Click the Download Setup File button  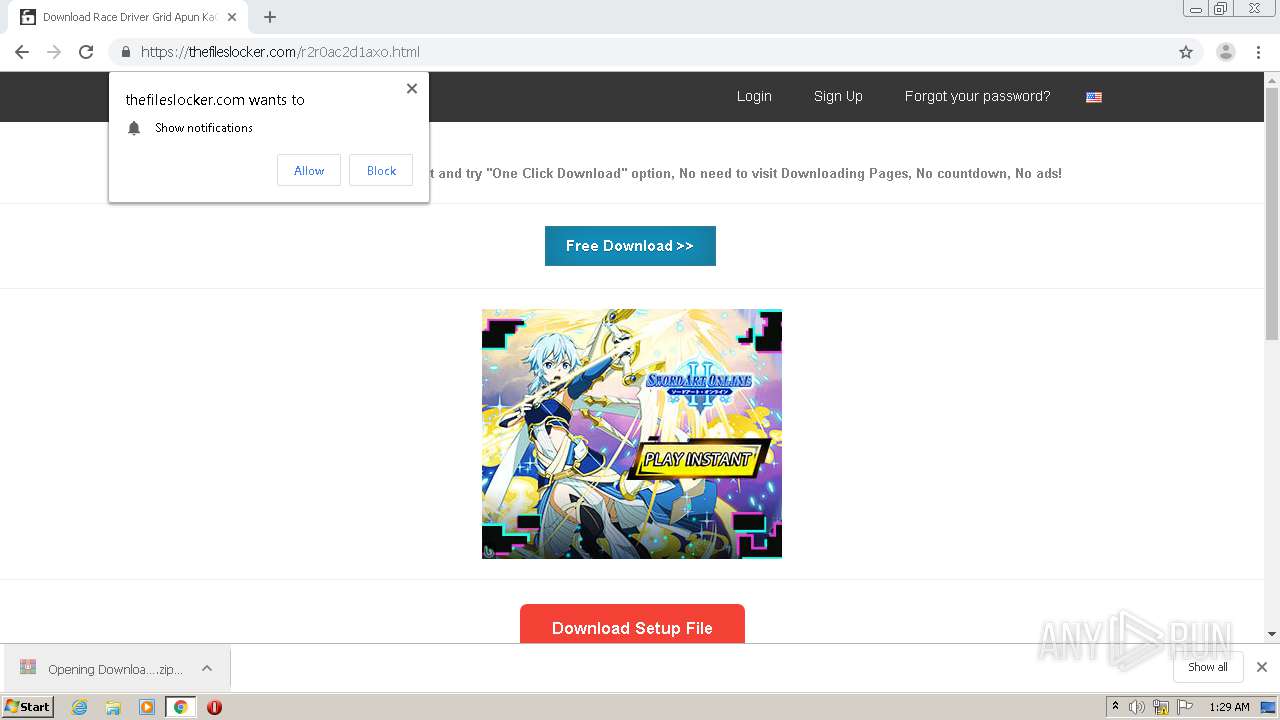tap(632, 625)
